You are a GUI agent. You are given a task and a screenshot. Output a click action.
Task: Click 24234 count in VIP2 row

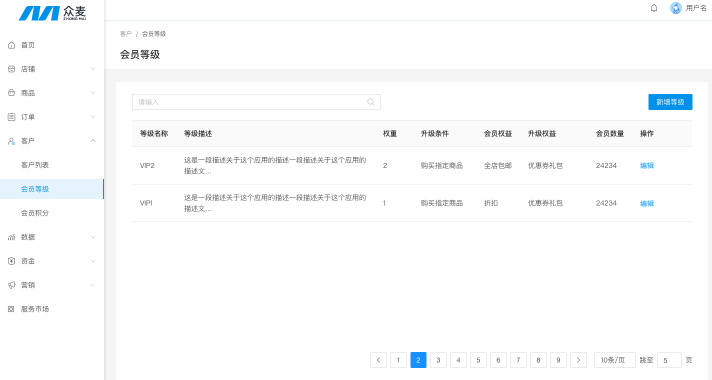(x=606, y=166)
